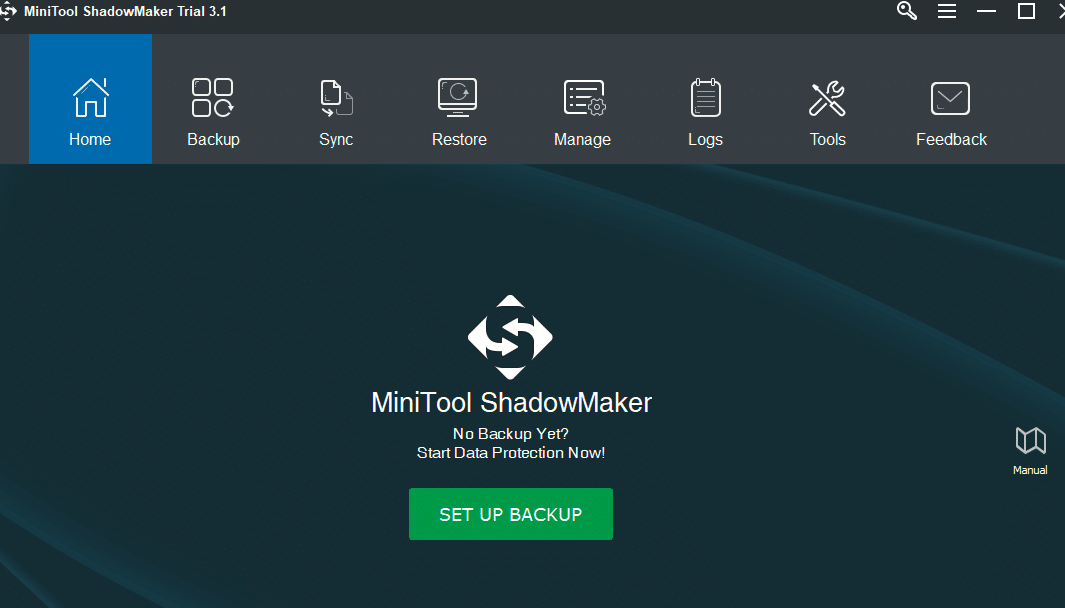Image resolution: width=1065 pixels, height=608 pixels.
Task: Click the "Start Data Protection Now!" text
Action: click(x=511, y=453)
